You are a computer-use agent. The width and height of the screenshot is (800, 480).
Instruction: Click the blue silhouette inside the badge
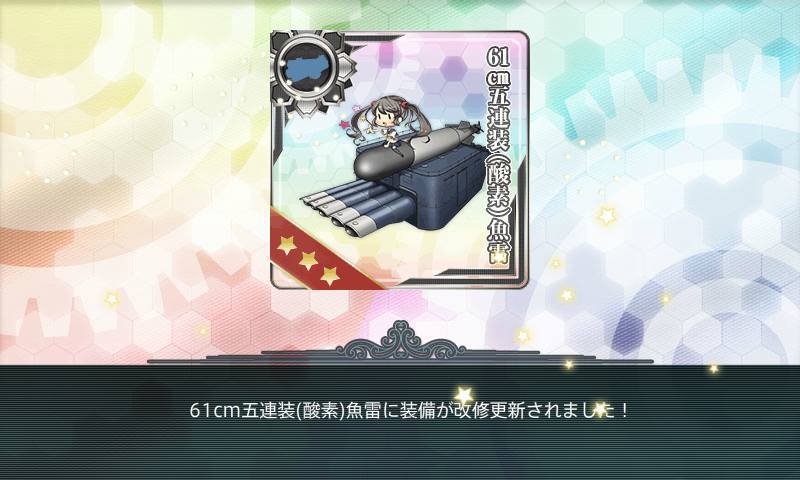(x=308, y=67)
